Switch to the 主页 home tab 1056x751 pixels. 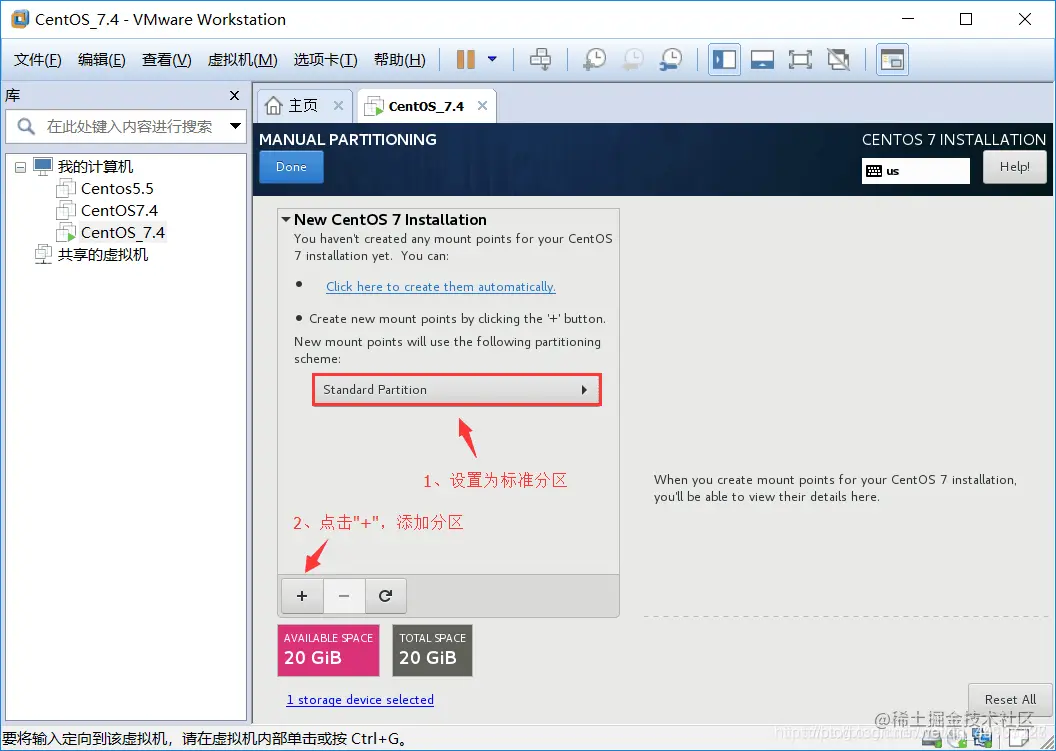(x=303, y=106)
